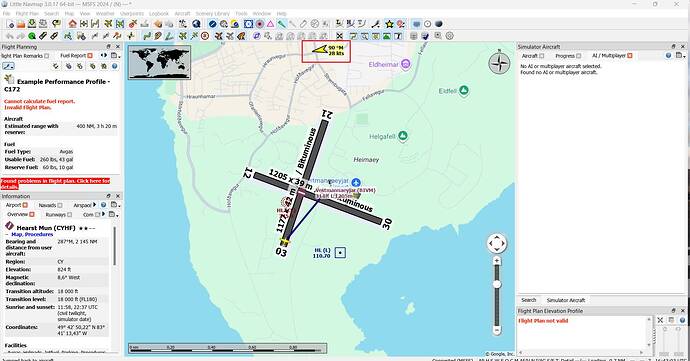Screen dimensions: 690x361
Task: Toggle the highlighted blue square map toolbar button
Action: coord(249,24)
